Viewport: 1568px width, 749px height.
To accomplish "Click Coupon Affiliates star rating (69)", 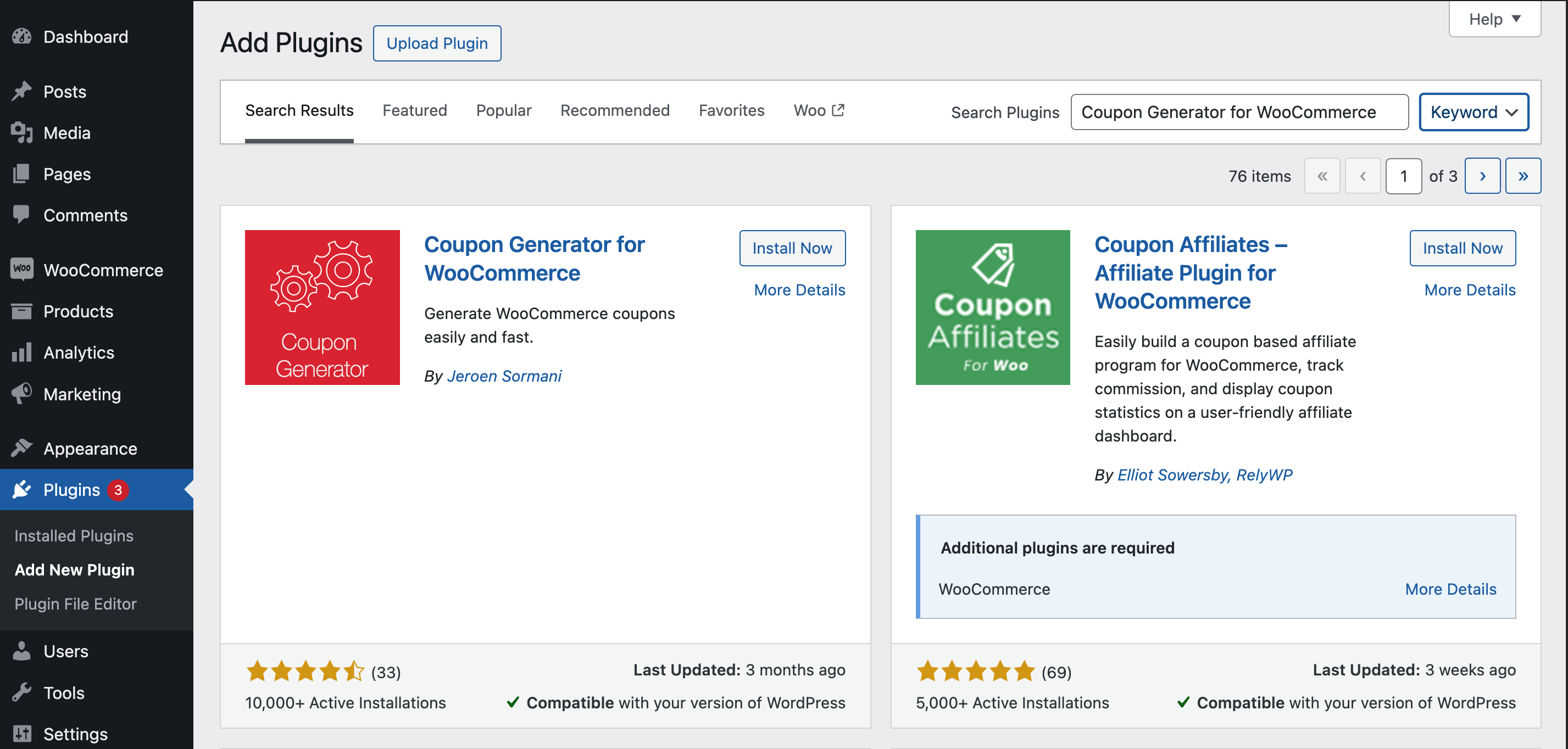I will (x=994, y=672).
